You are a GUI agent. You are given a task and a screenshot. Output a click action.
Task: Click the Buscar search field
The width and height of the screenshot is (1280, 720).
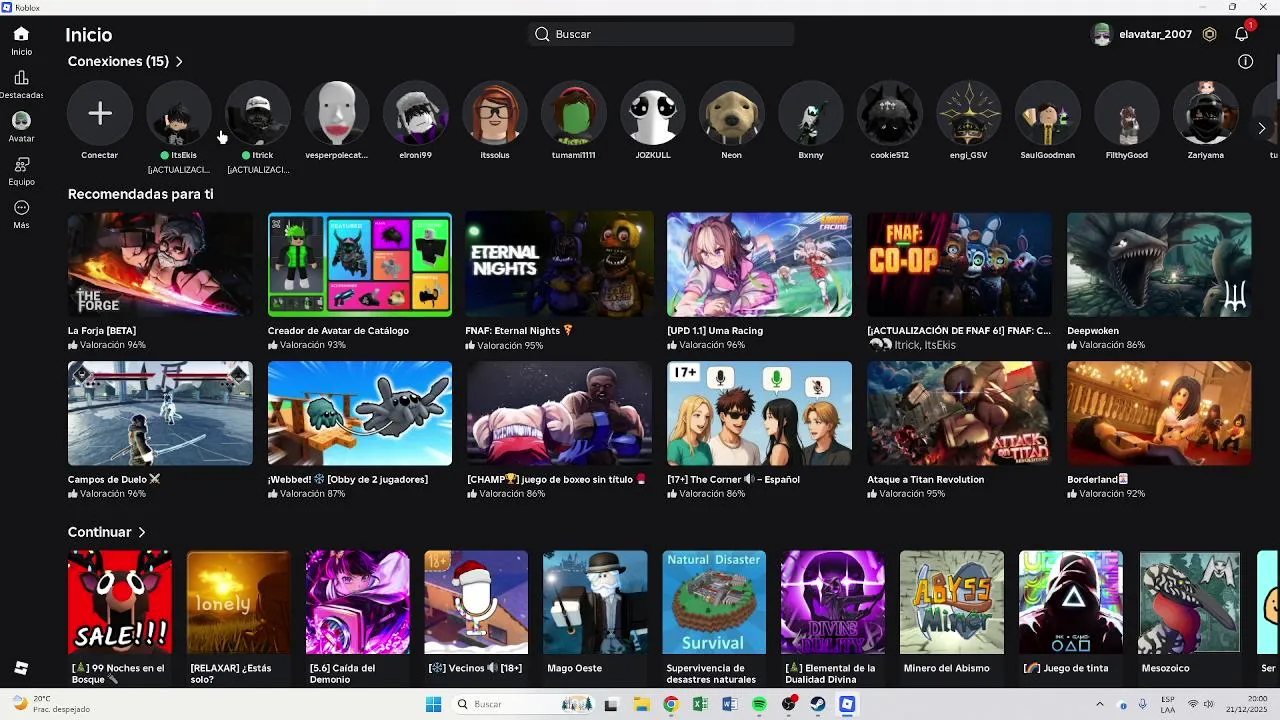[661, 34]
